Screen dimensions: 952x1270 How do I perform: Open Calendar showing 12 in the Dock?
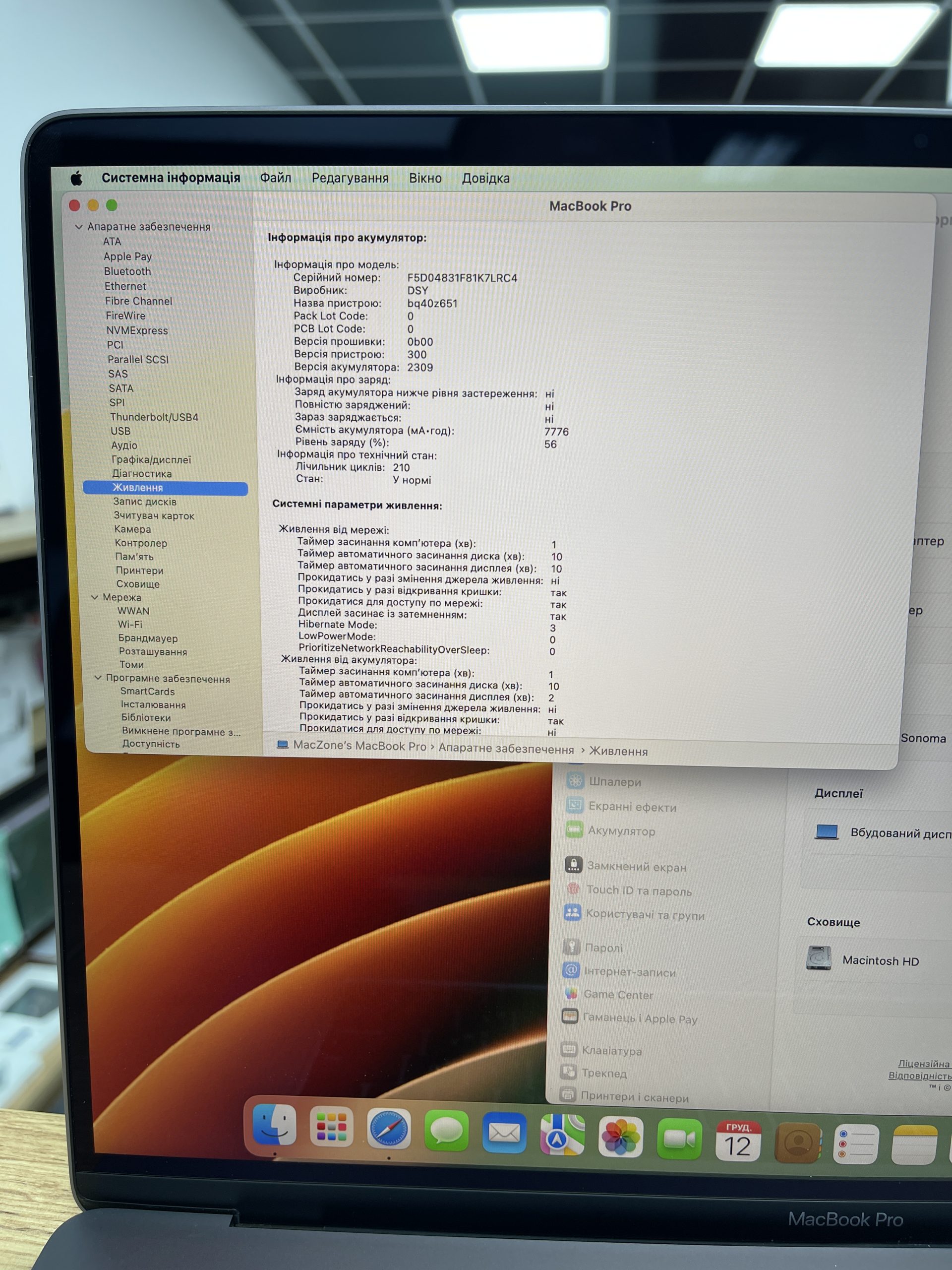pos(738,1141)
